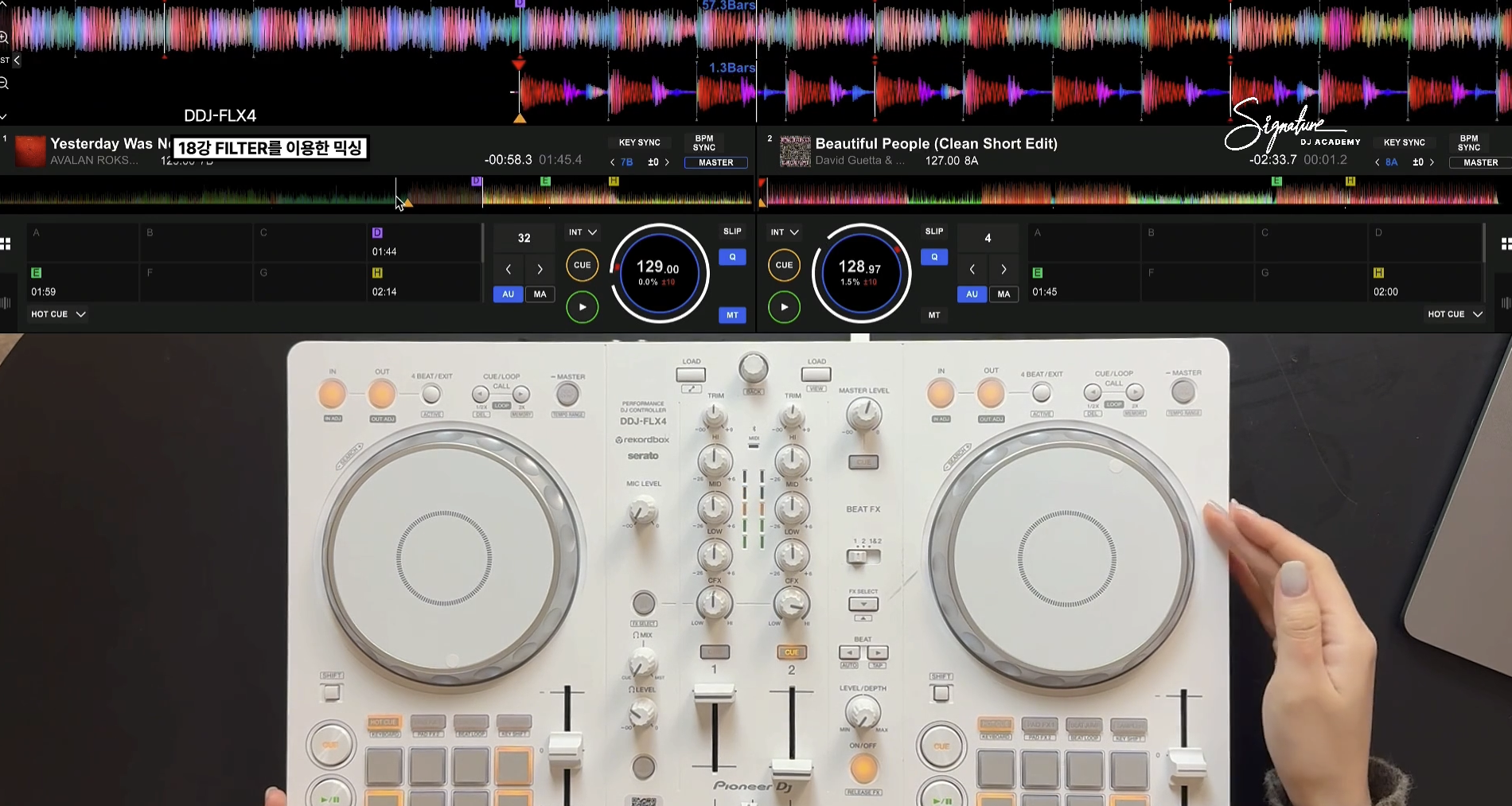This screenshot has width=1512, height=806.
Task: Select empty hot cue pad F on deck 1
Action: pos(196,282)
